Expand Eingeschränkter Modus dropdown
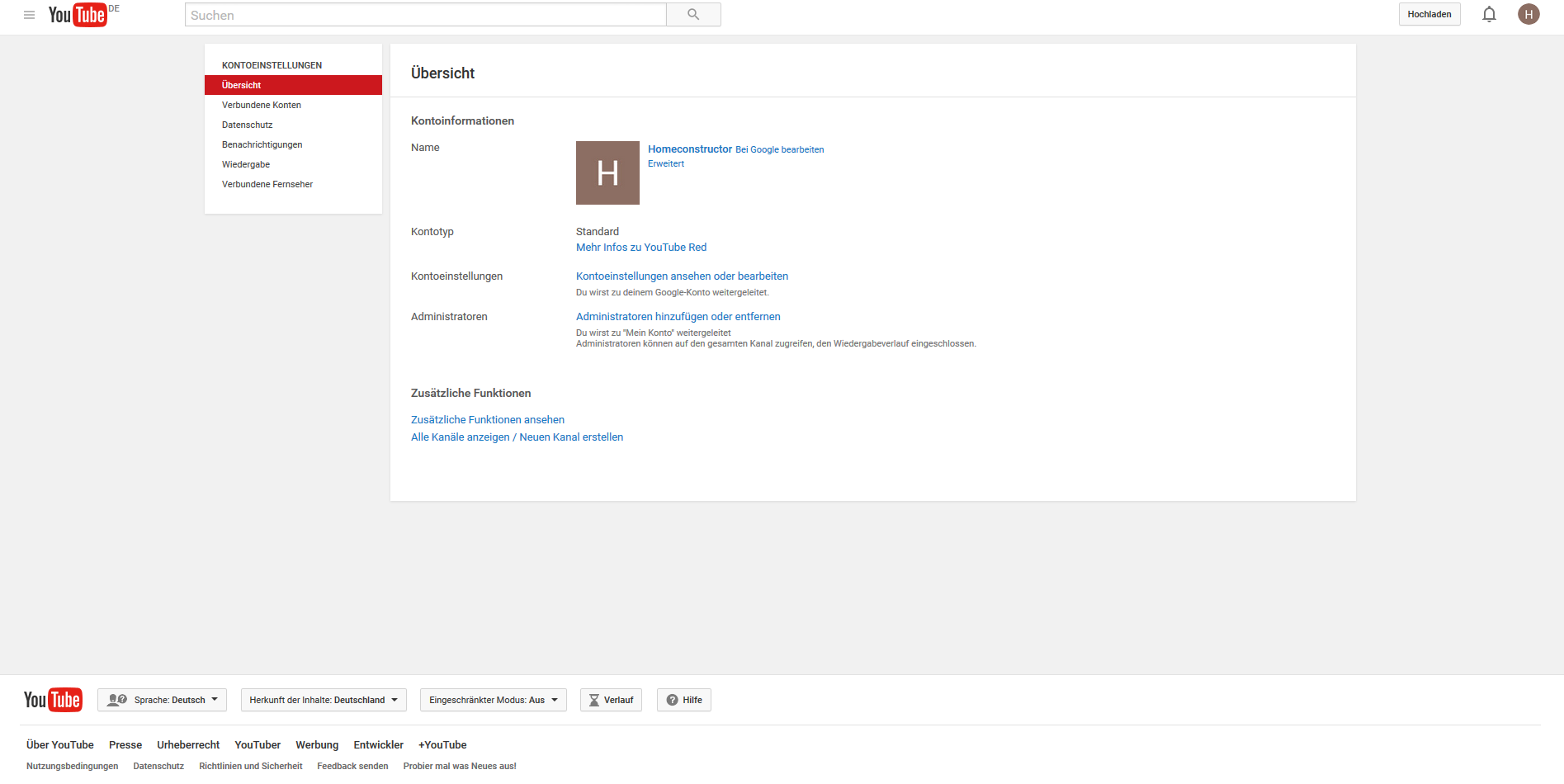The image size is (1564, 784). 494,700
